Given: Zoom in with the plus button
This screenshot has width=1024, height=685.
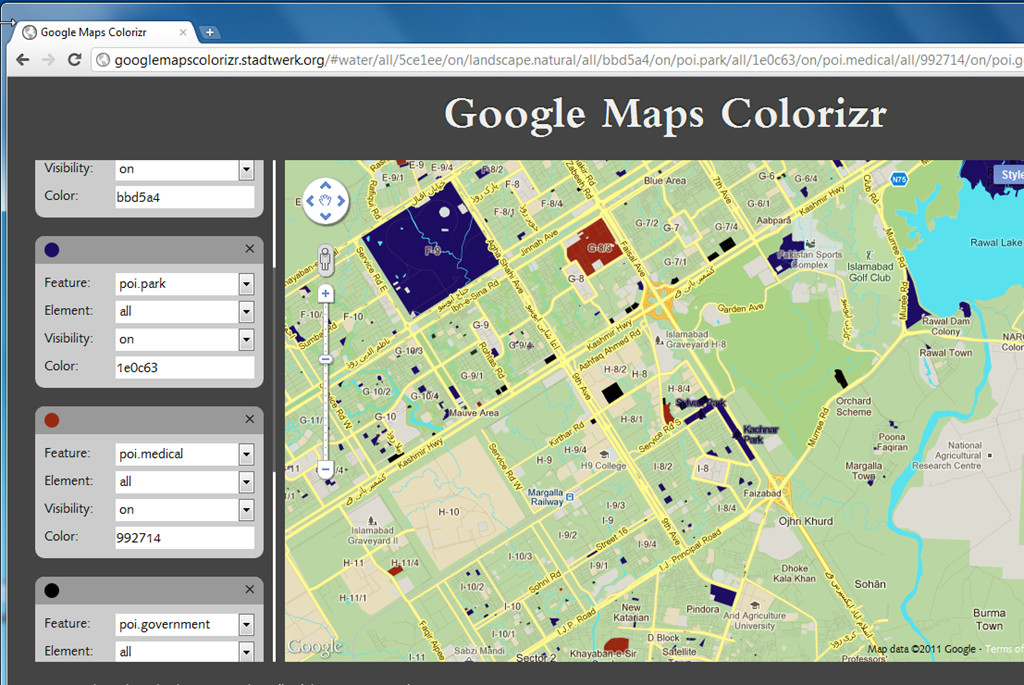Looking at the screenshot, I should point(325,294).
